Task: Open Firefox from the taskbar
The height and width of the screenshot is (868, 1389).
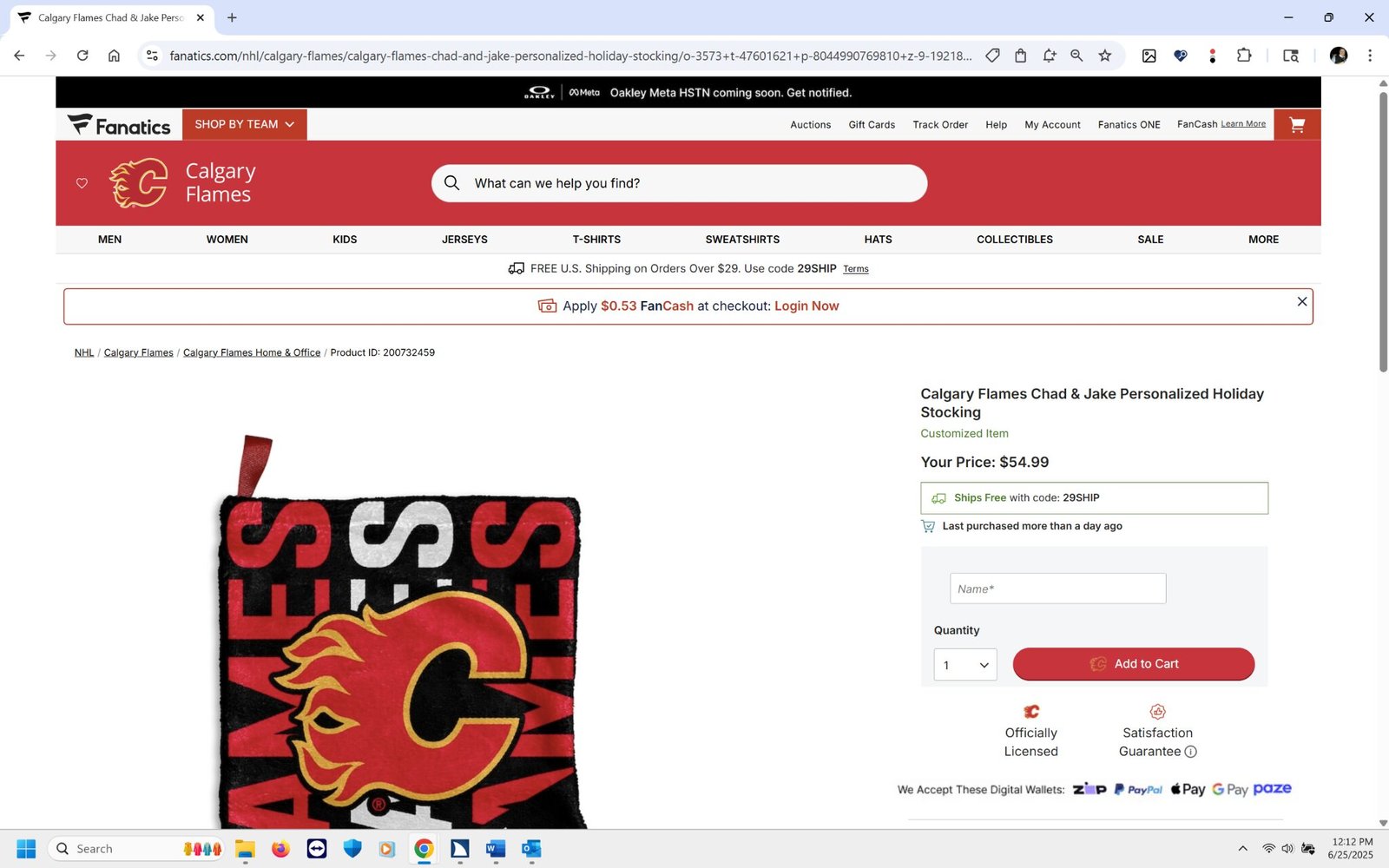Action: coord(280,849)
